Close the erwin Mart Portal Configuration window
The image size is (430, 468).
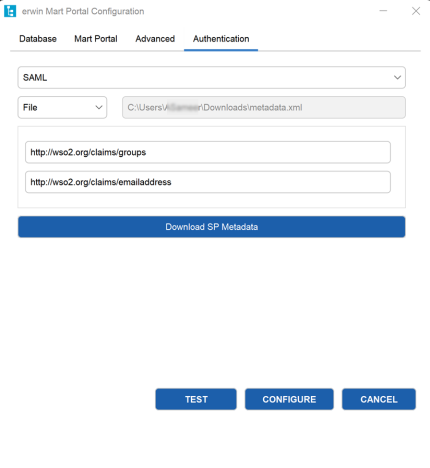tap(416, 11)
